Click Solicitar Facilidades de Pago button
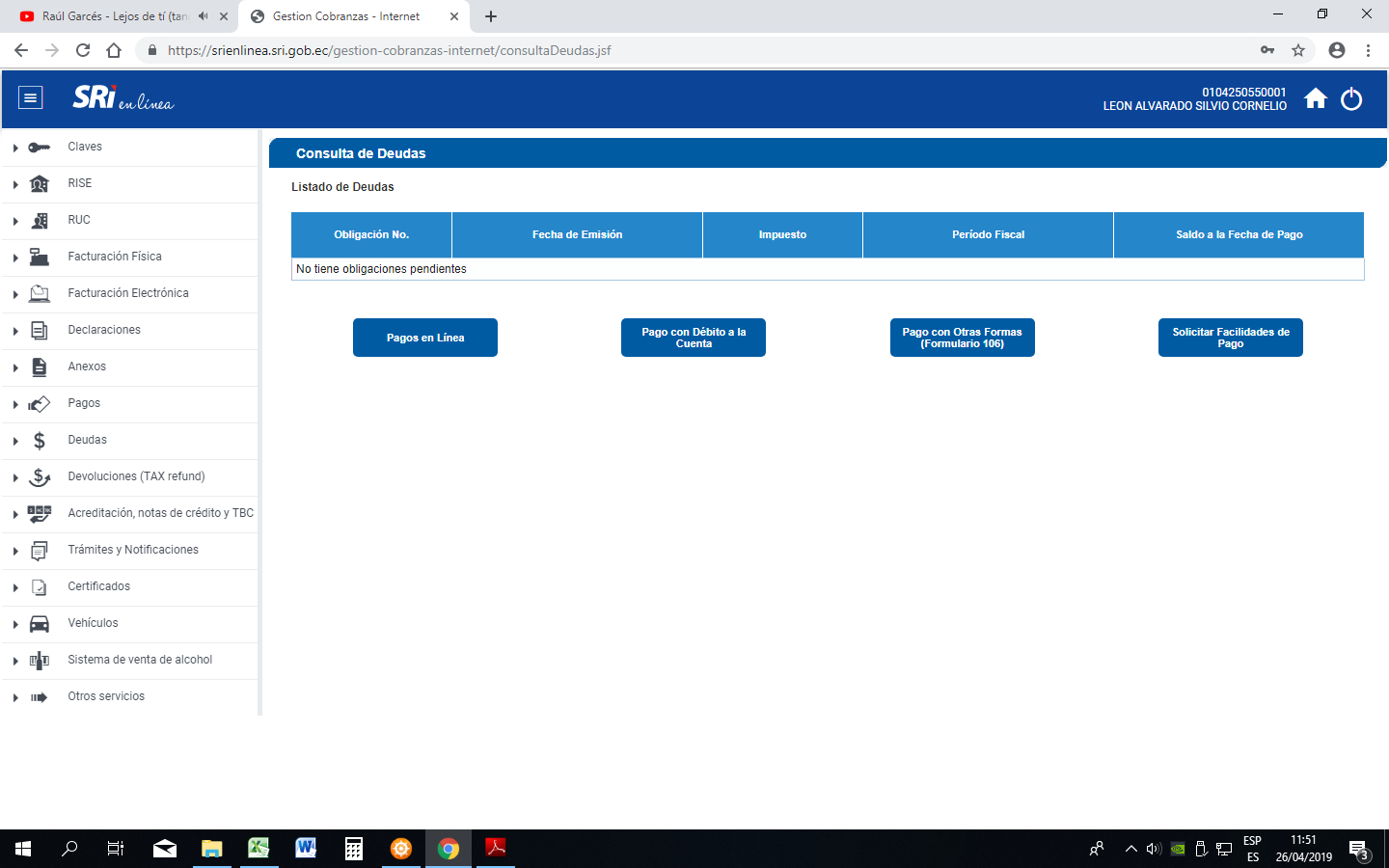The image size is (1389, 868). point(1230,338)
